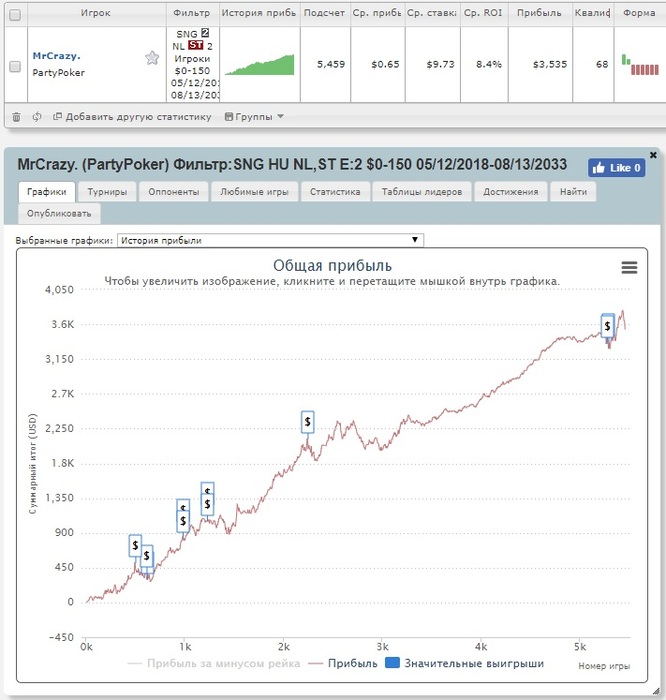Sort by the Подсчет column header
Image resolution: width=666 pixels, height=700 pixels.
coord(325,13)
